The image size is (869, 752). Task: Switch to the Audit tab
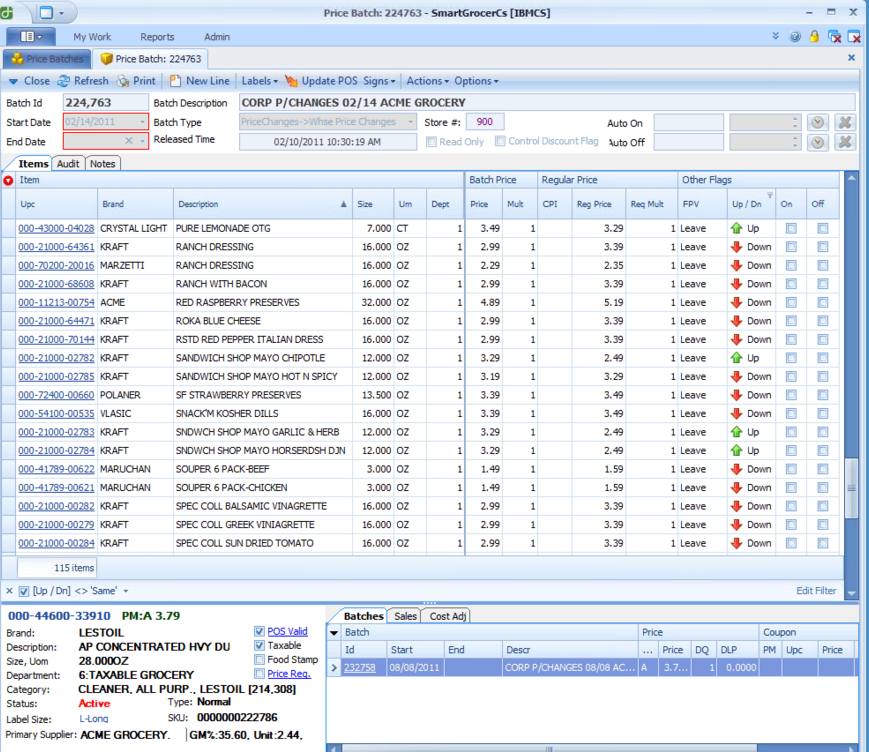(68, 163)
